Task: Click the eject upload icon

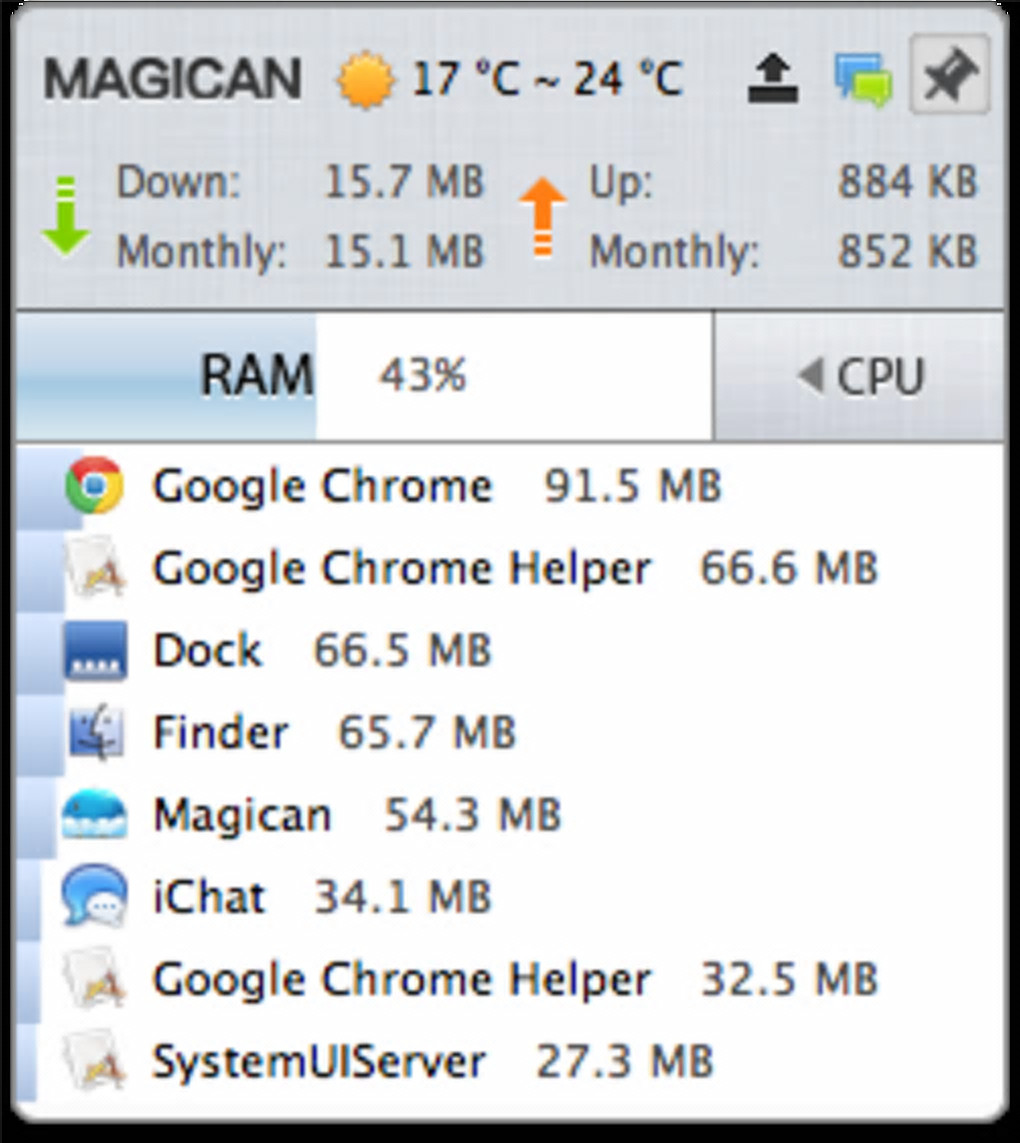Action: [x=773, y=80]
